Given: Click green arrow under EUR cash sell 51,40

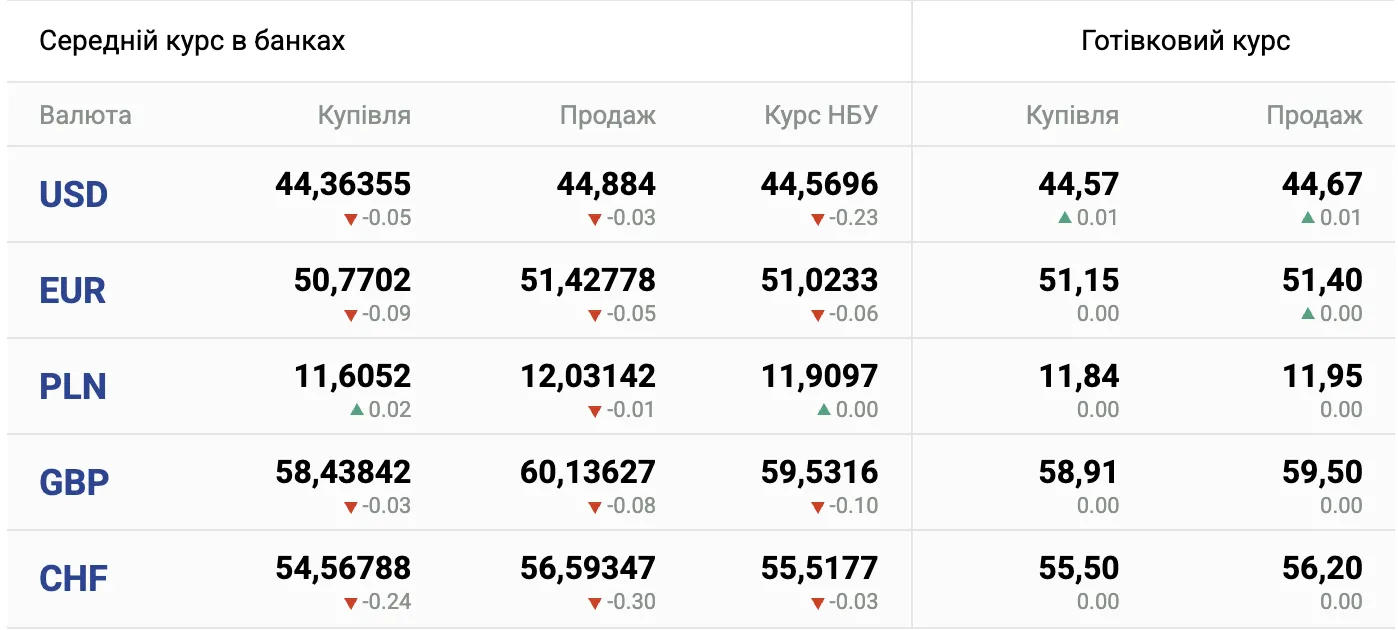Looking at the screenshot, I should click(x=1308, y=314).
